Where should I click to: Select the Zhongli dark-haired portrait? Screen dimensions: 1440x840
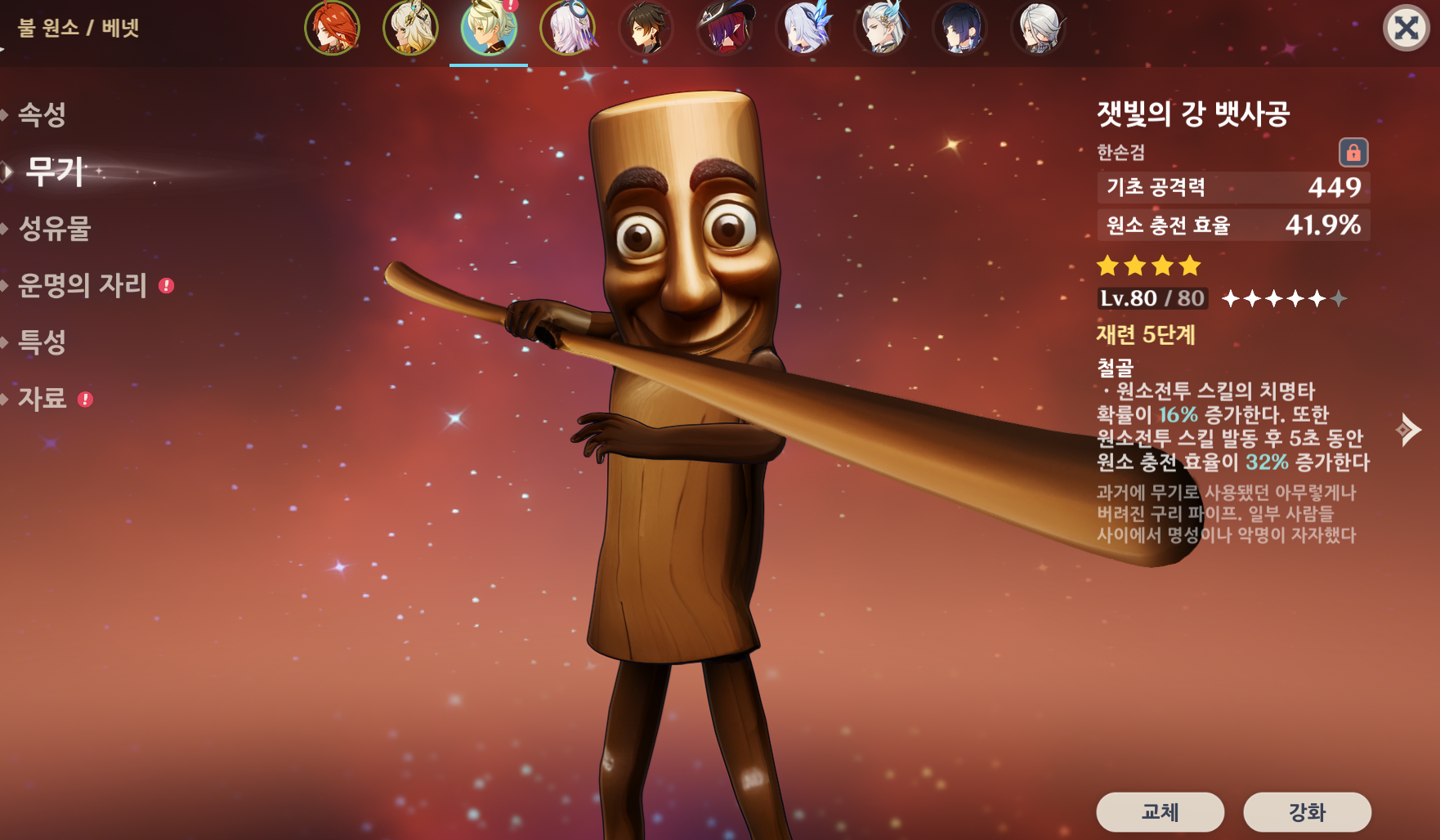[x=646, y=28]
